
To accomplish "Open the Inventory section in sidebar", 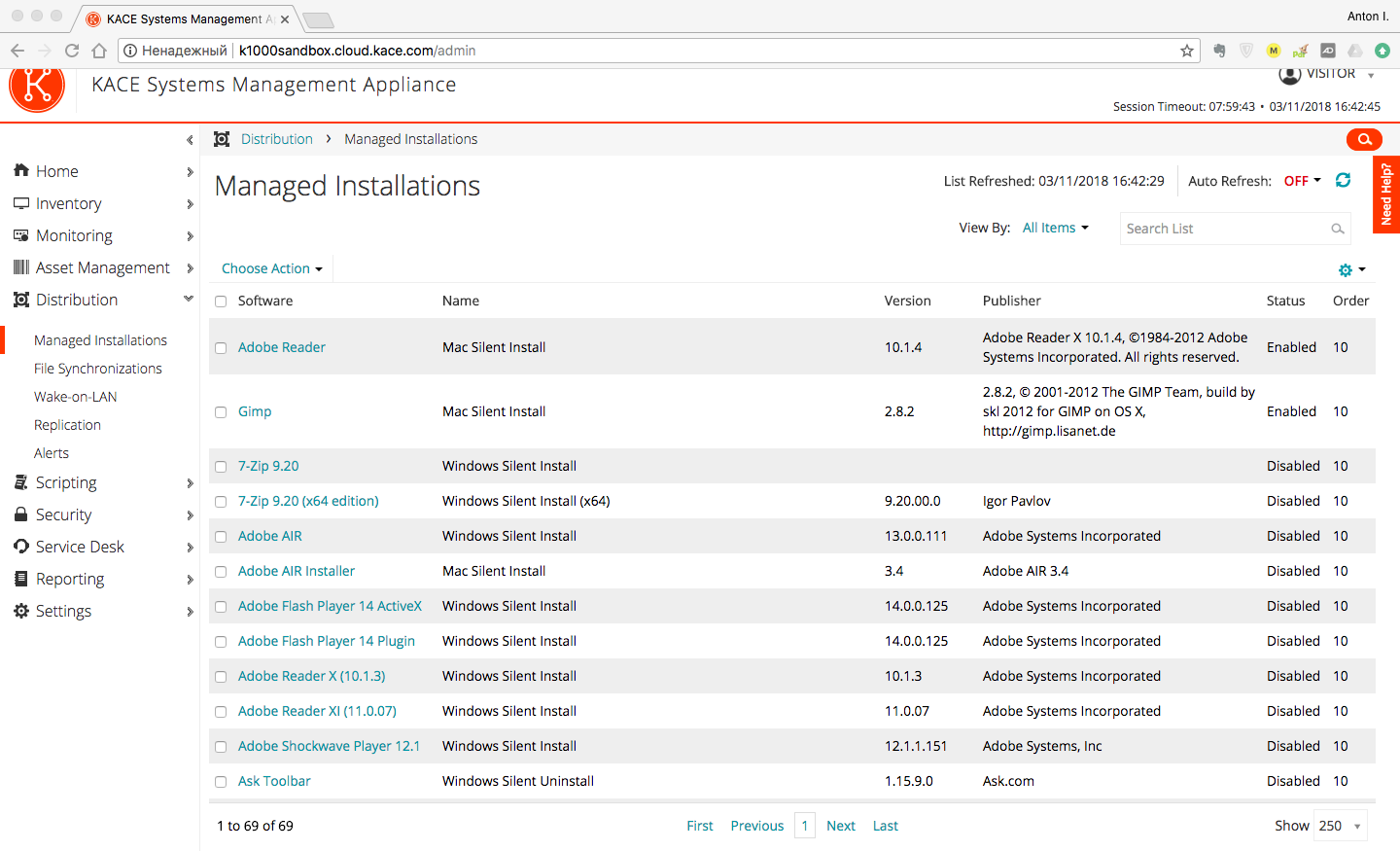I will [68, 203].
